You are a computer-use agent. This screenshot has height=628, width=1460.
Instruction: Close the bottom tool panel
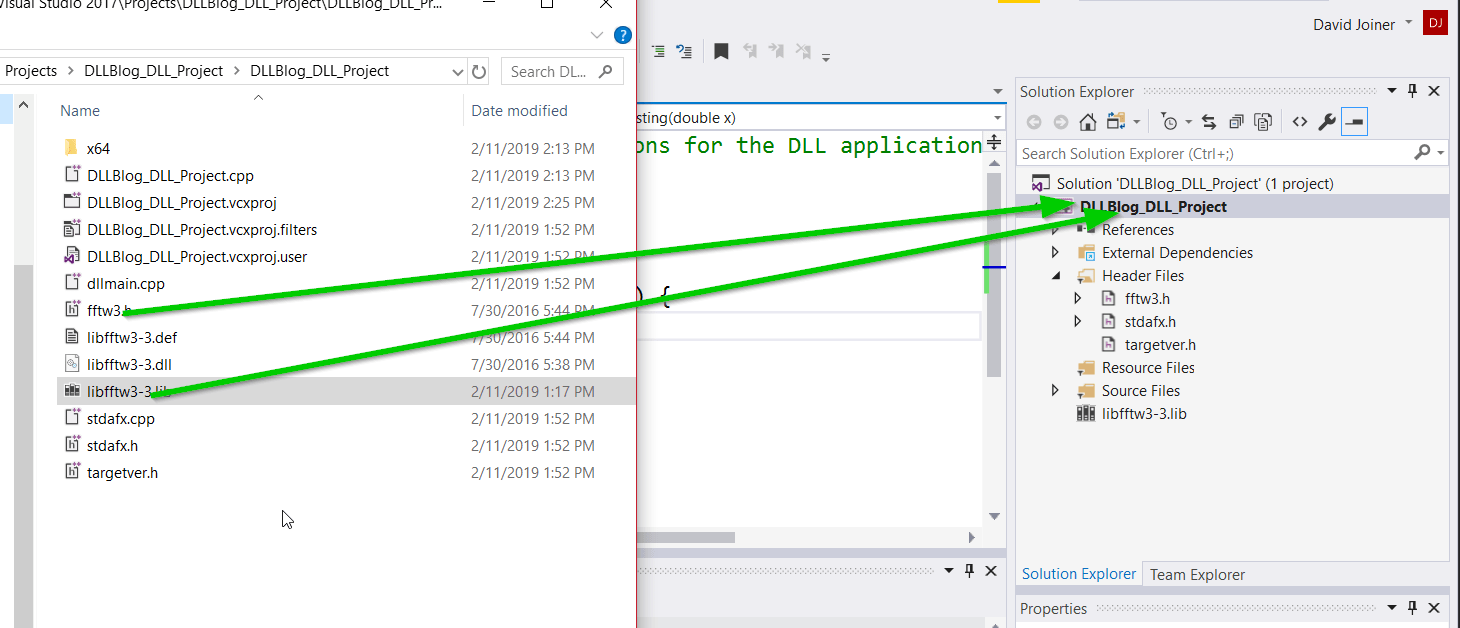tap(990, 571)
